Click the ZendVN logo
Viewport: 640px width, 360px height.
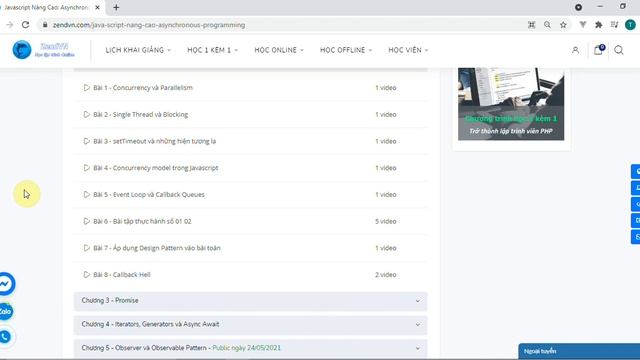[x=43, y=50]
